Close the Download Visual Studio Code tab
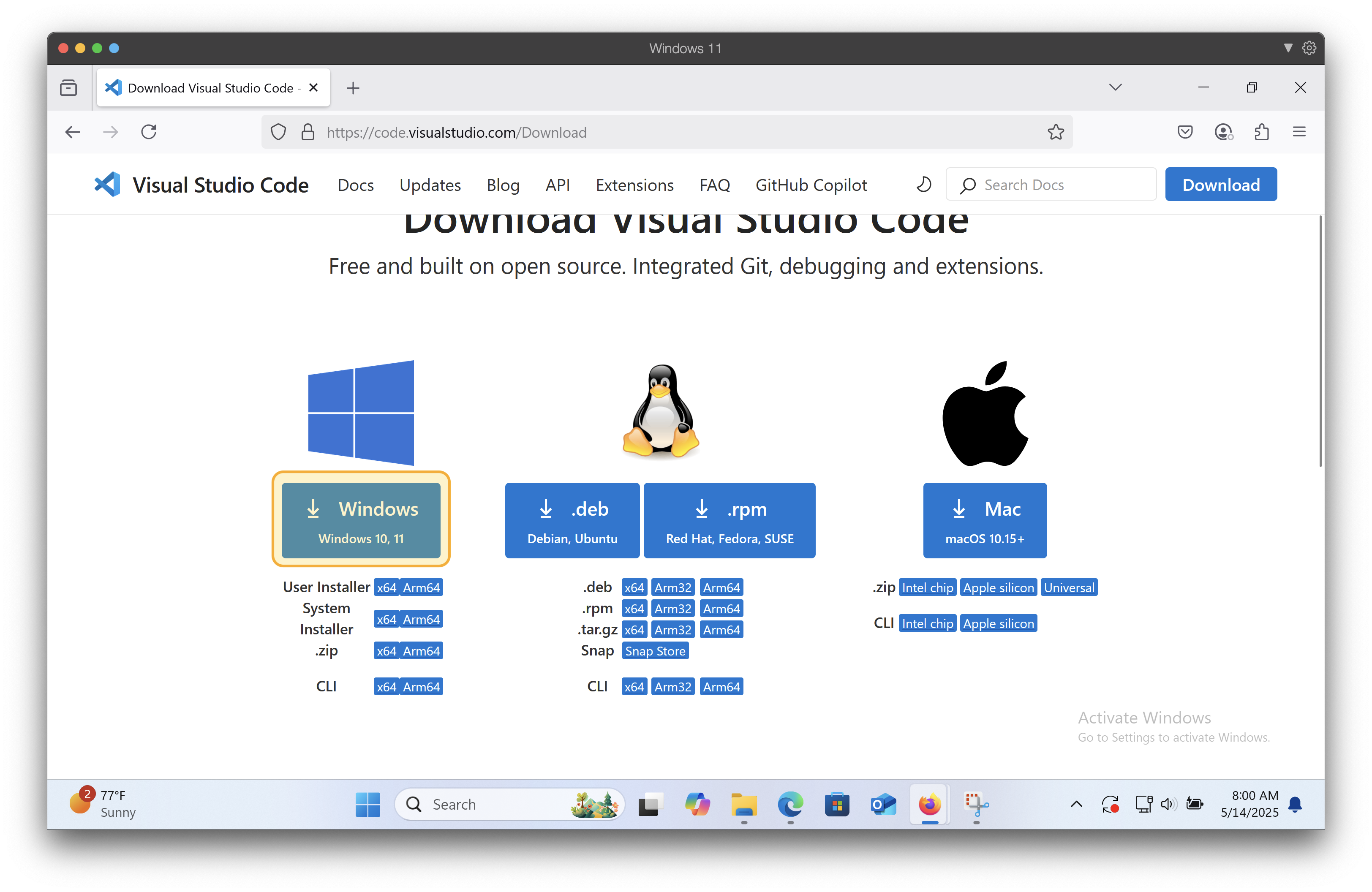Viewport: 1372px width, 892px height. coord(313,87)
